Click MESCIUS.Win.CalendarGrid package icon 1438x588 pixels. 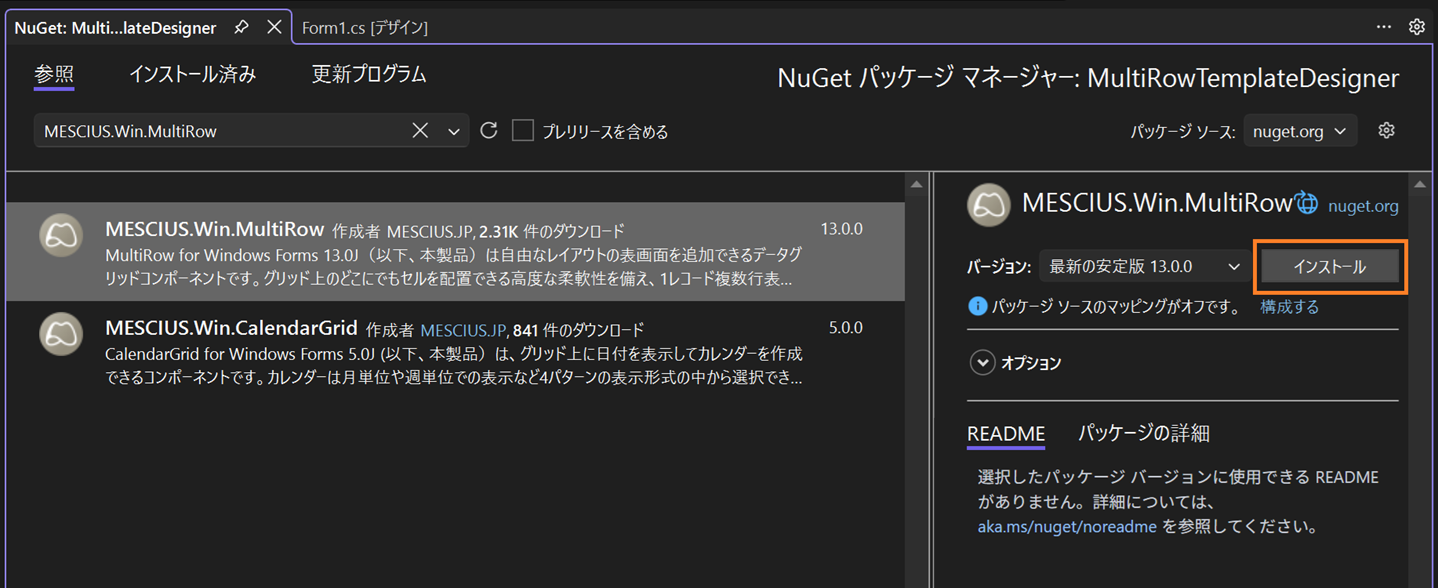61,334
